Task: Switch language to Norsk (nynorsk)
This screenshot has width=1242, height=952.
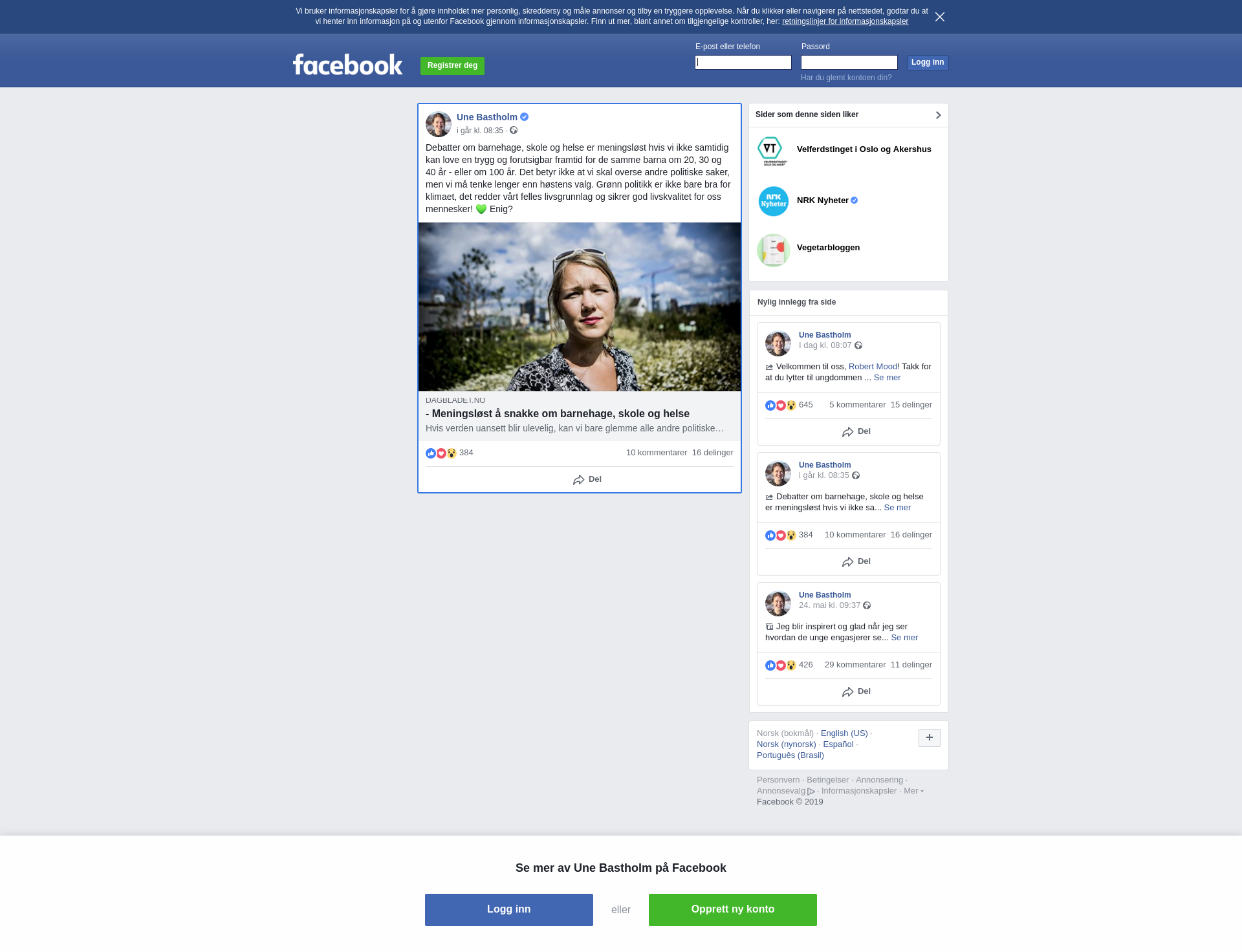Action: click(x=786, y=744)
